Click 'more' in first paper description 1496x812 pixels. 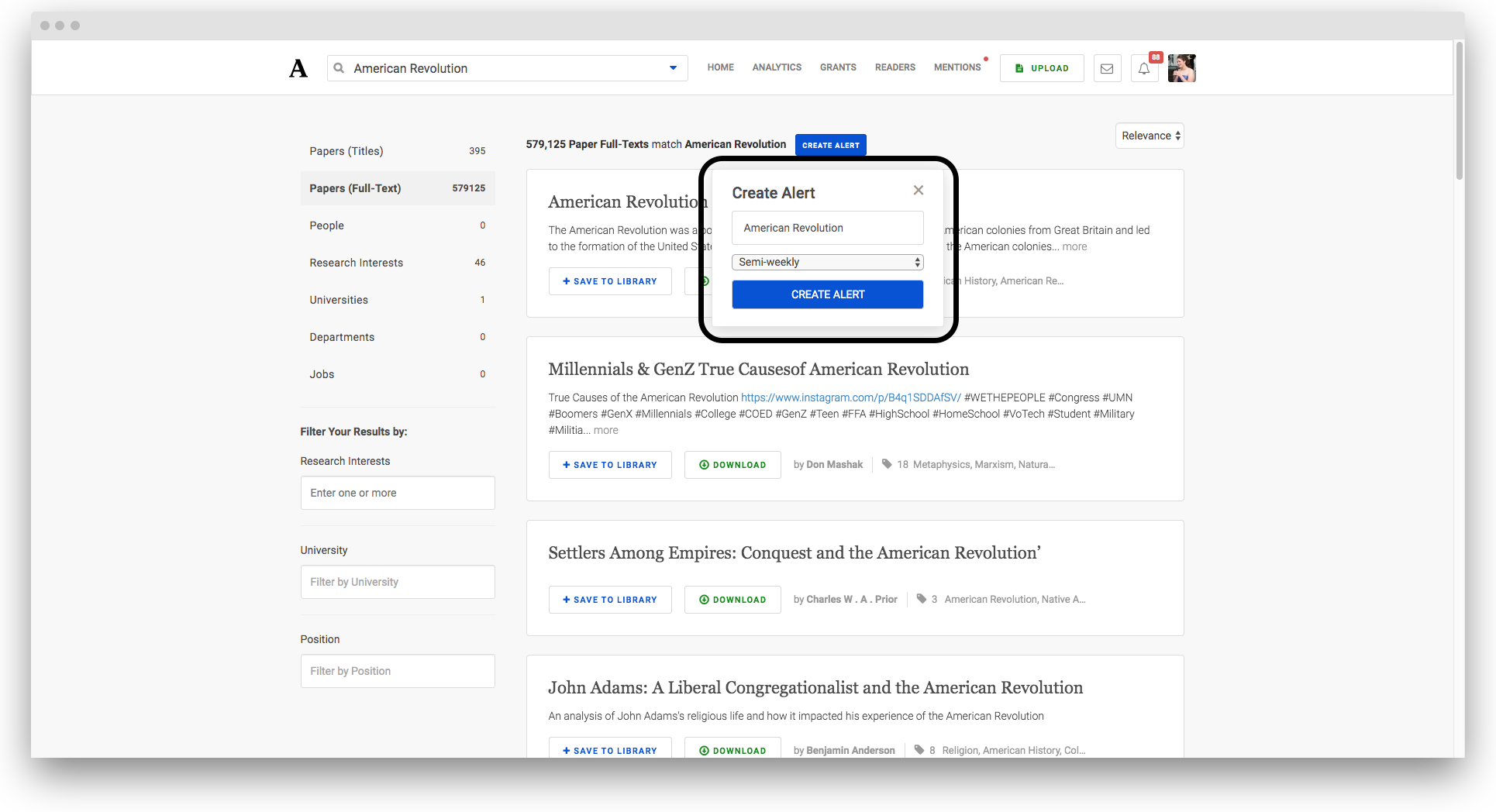[1074, 246]
